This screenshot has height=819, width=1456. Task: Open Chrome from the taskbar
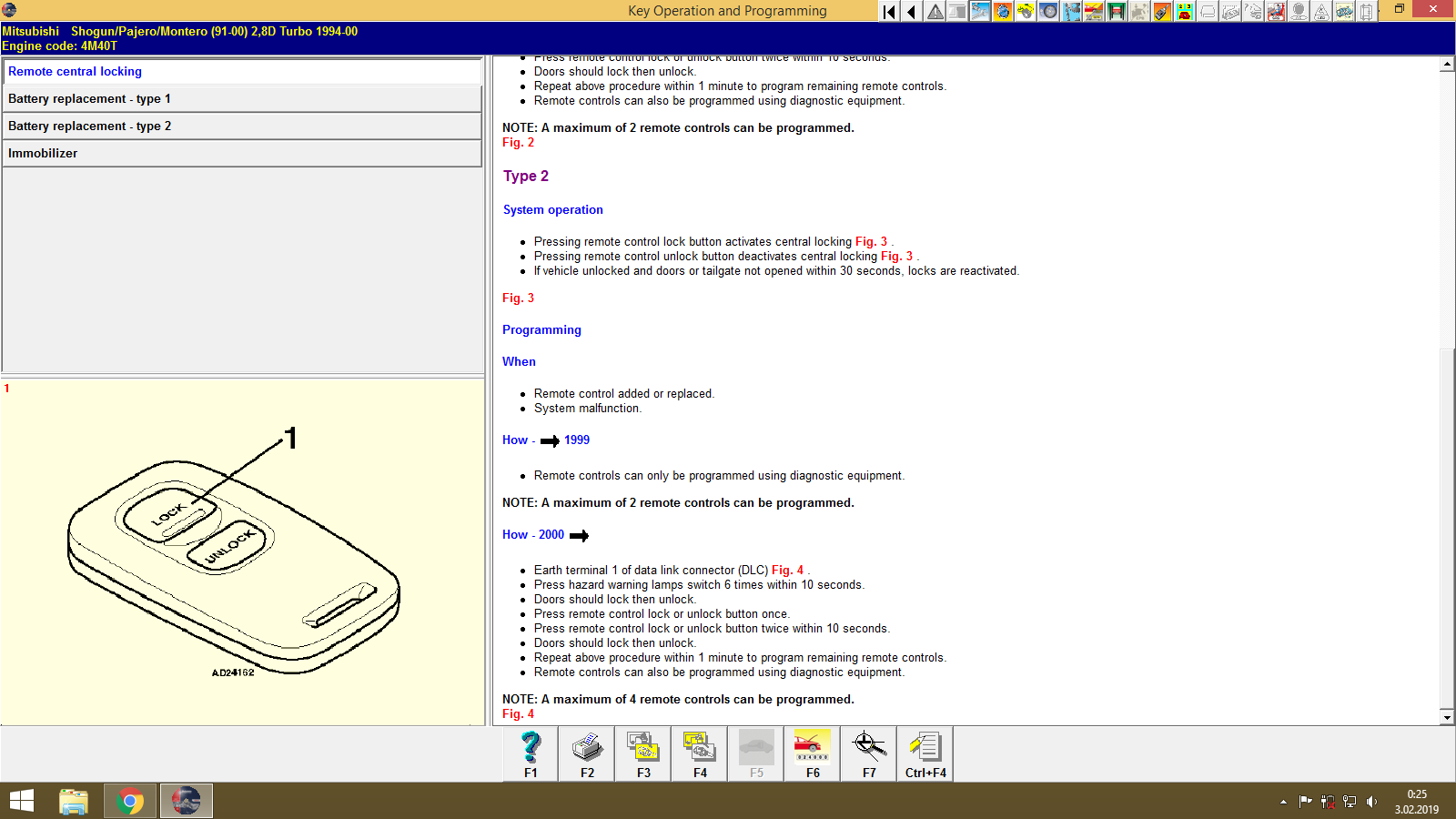(129, 800)
